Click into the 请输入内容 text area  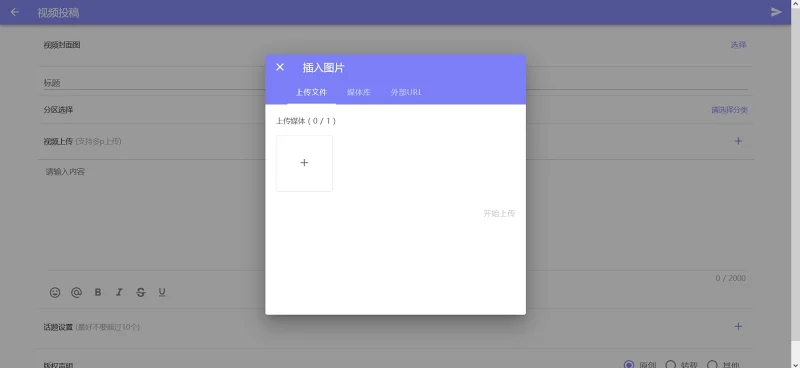395,217
